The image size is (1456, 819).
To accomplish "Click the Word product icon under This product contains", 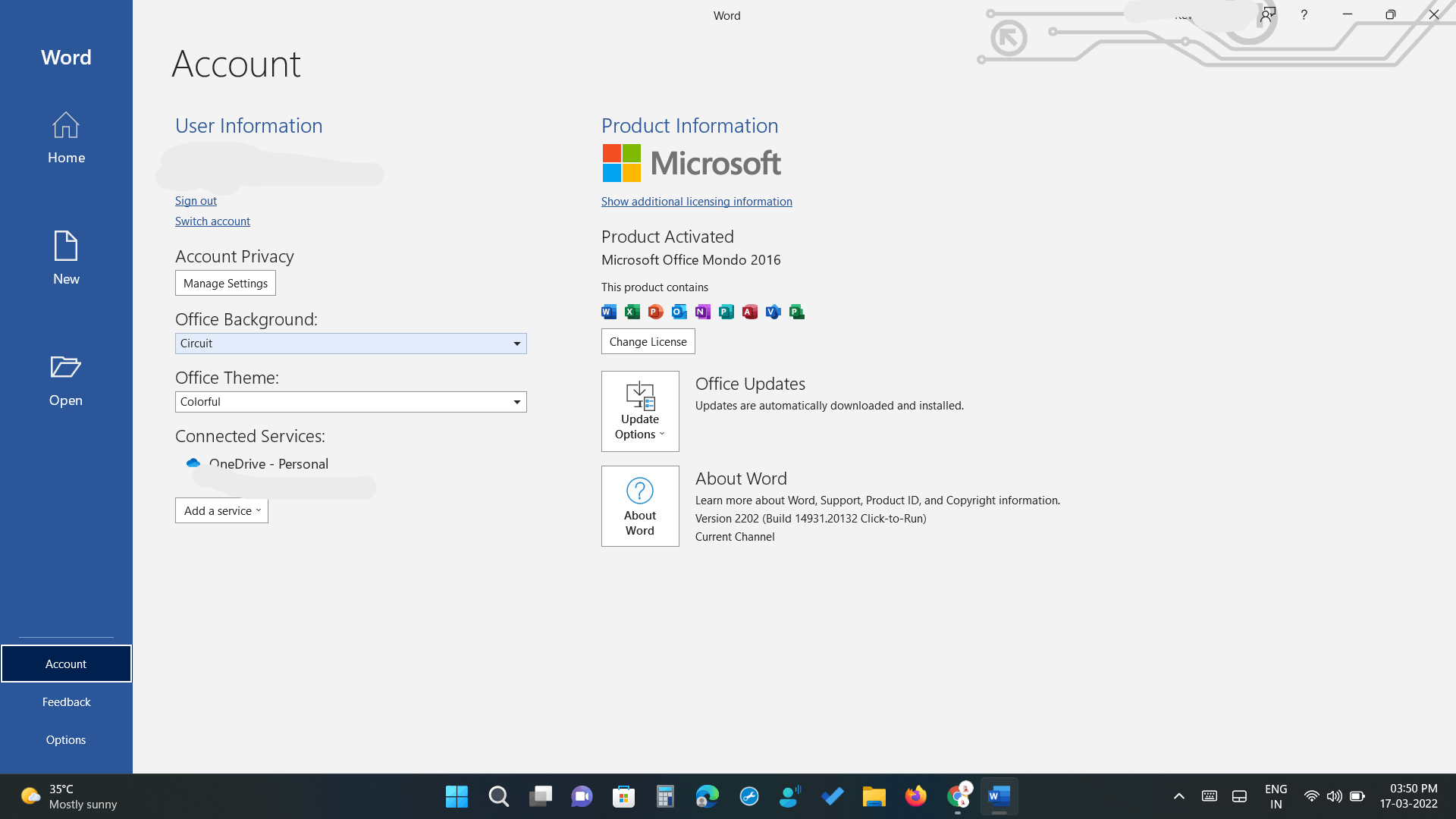I will pos(607,312).
